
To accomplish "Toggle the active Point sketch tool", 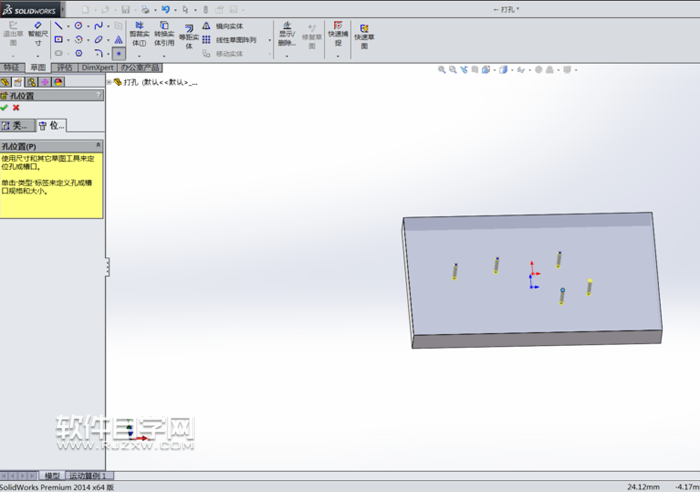I will coord(119,54).
